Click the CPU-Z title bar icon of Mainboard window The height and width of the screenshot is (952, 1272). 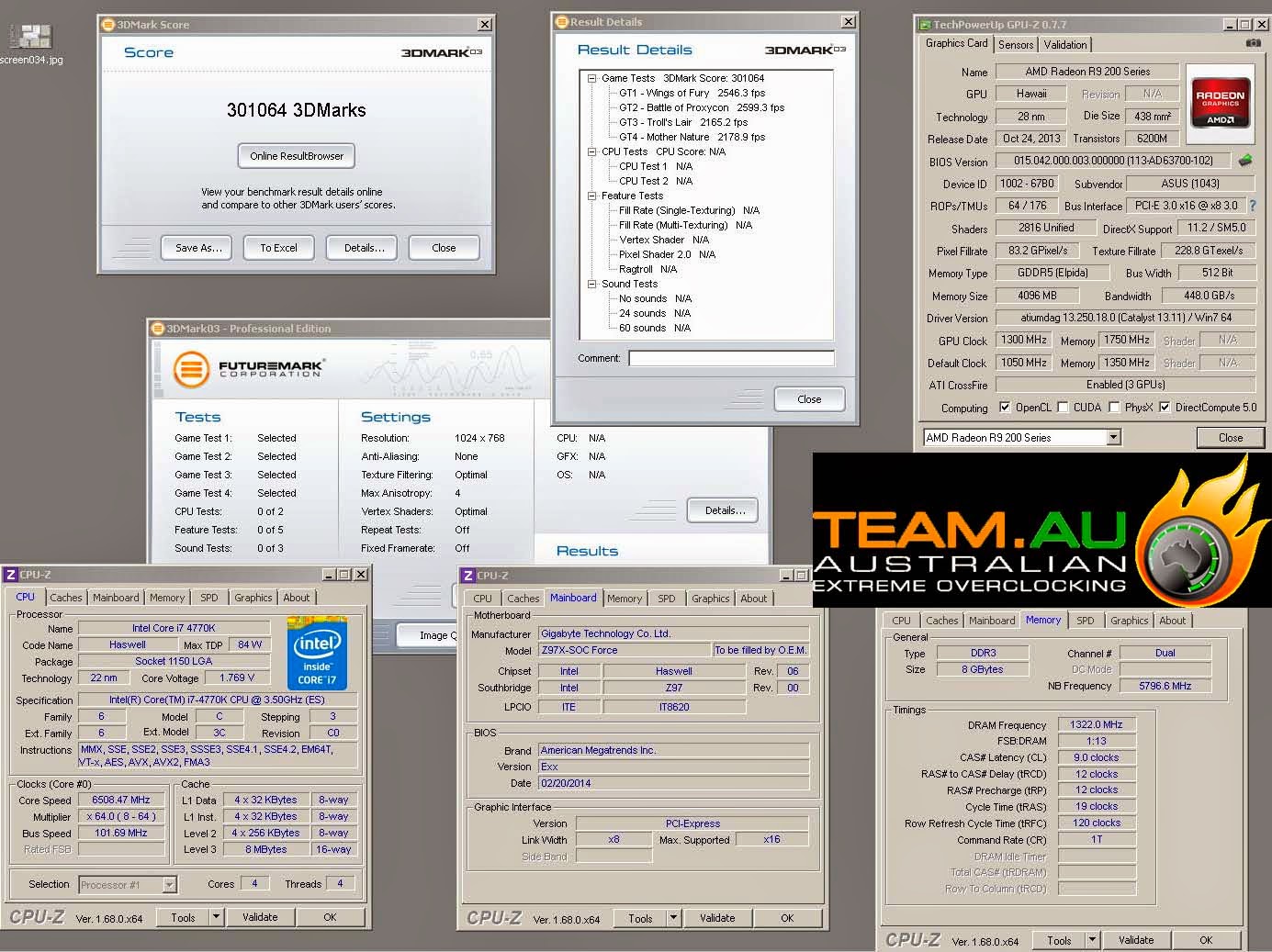point(468,576)
